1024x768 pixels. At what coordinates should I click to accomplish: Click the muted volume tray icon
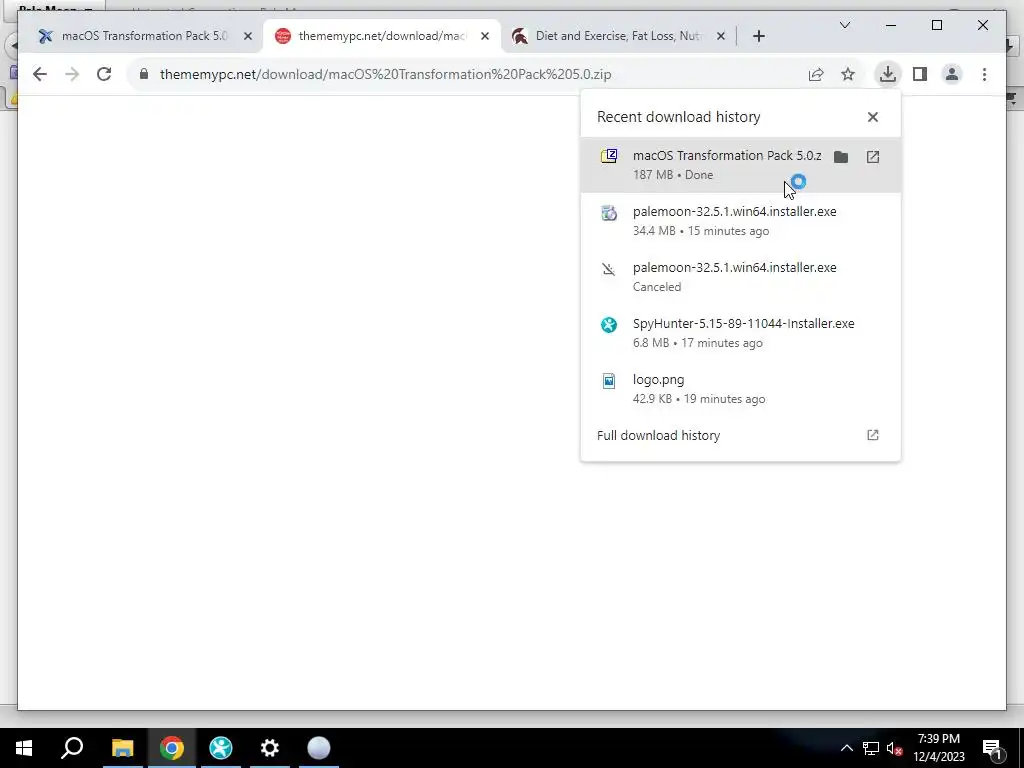coord(895,748)
